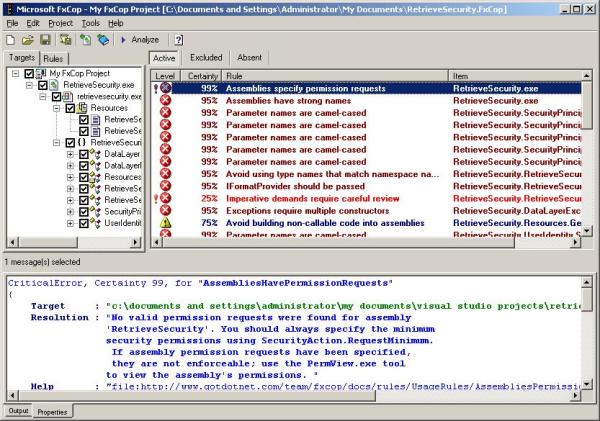The width and height of the screenshot is (600, 421).
Task: Sort by the Item column header
Action: 515,76
